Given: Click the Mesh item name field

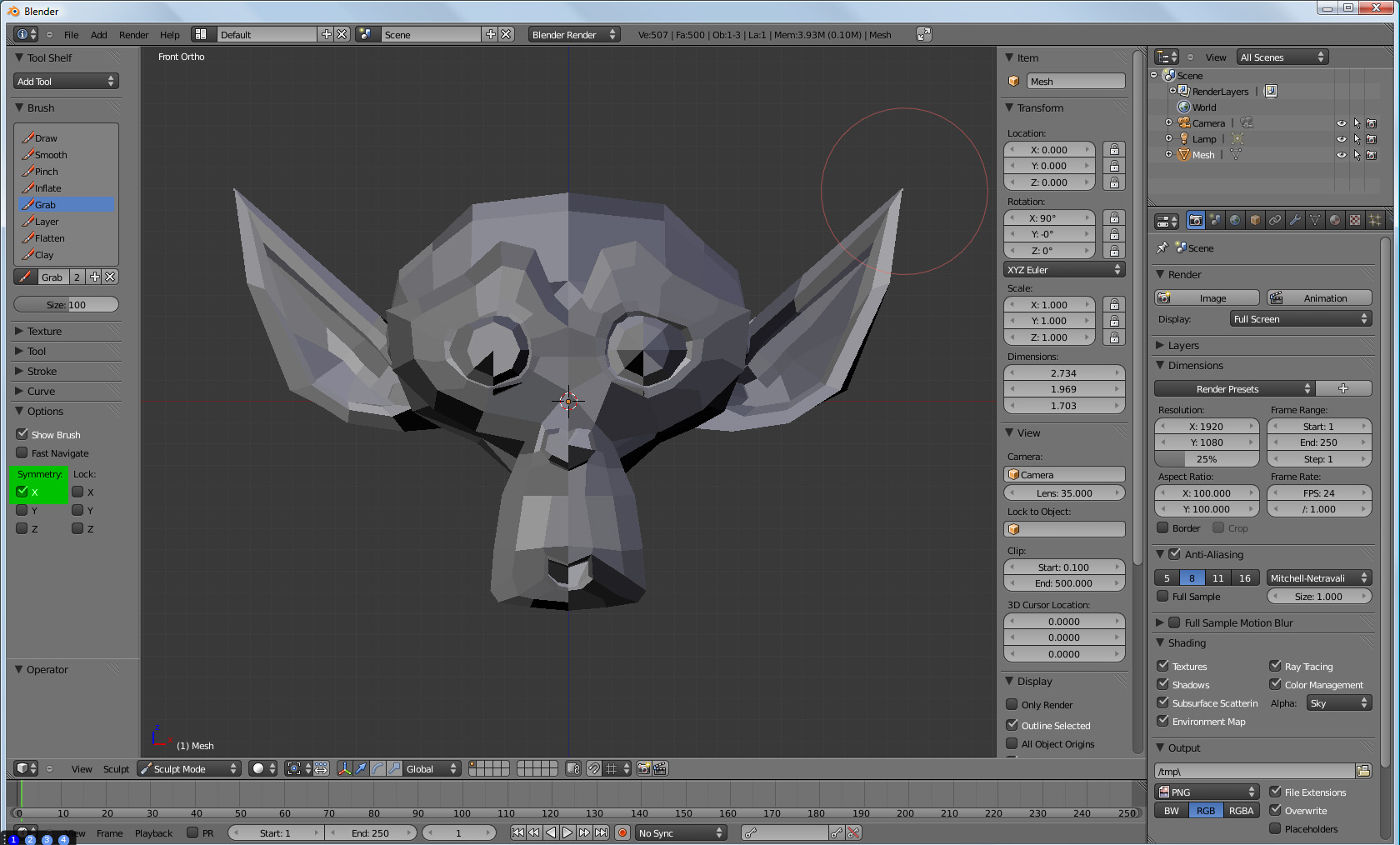Looking at the screenshot, I should click(x=1076, y=81).
